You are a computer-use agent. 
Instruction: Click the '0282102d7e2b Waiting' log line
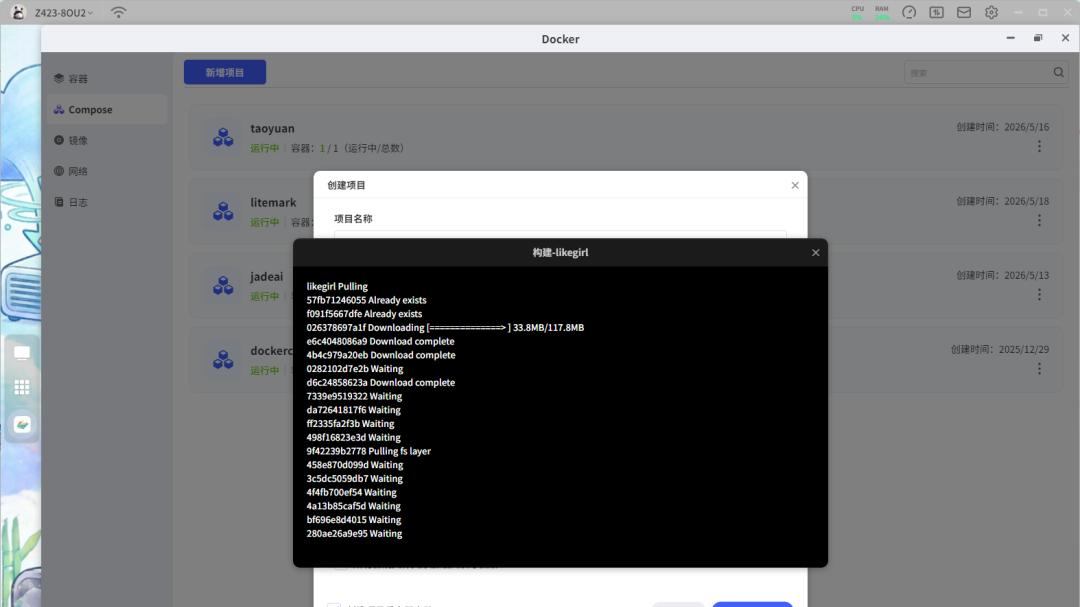(x=355, y=369)
